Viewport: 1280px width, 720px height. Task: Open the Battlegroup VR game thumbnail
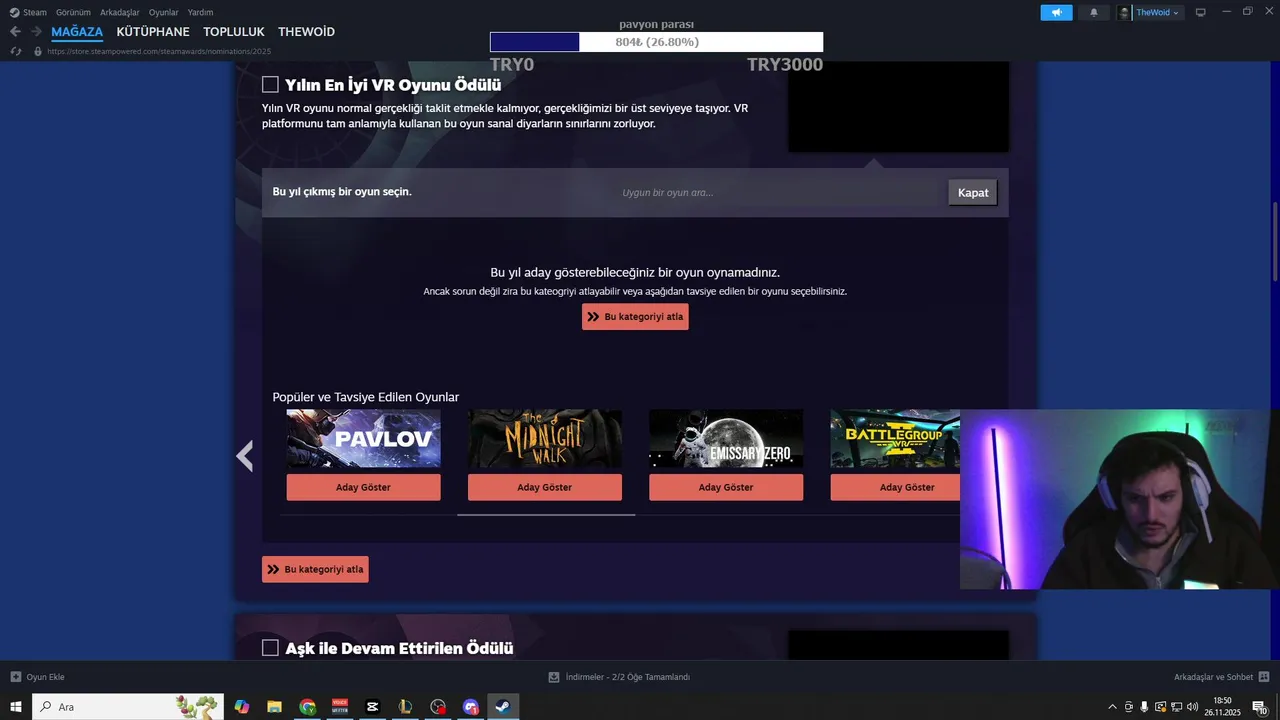[x=895, y=438]
